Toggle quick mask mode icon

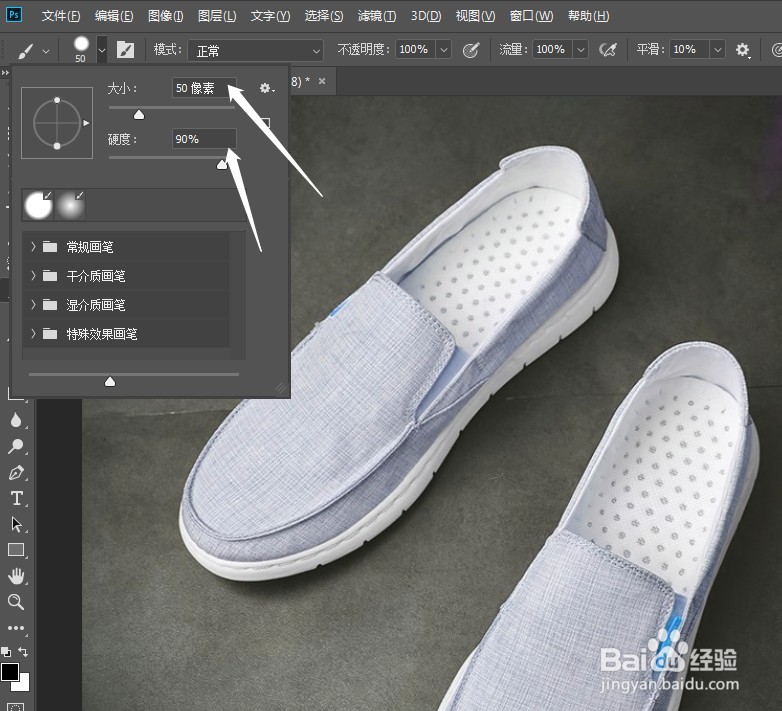click(15, 707)
